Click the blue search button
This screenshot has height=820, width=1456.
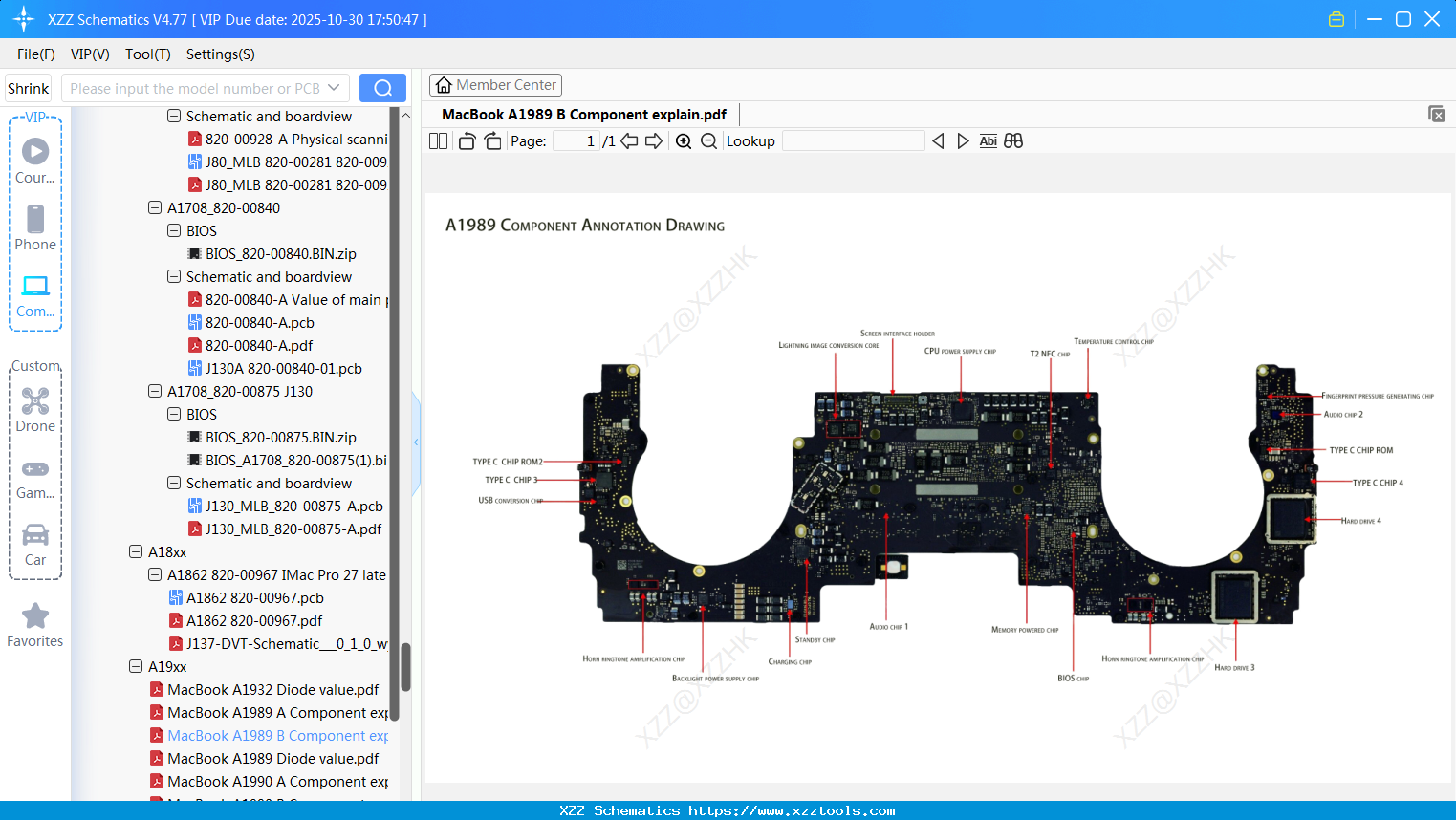(x=382, y=88)
